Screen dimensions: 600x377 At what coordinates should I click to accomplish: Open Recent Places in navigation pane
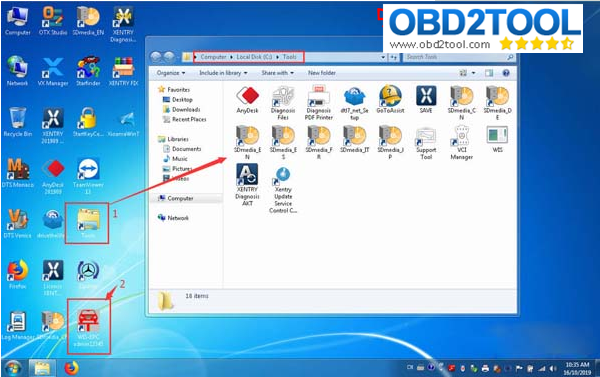point(189,119)
